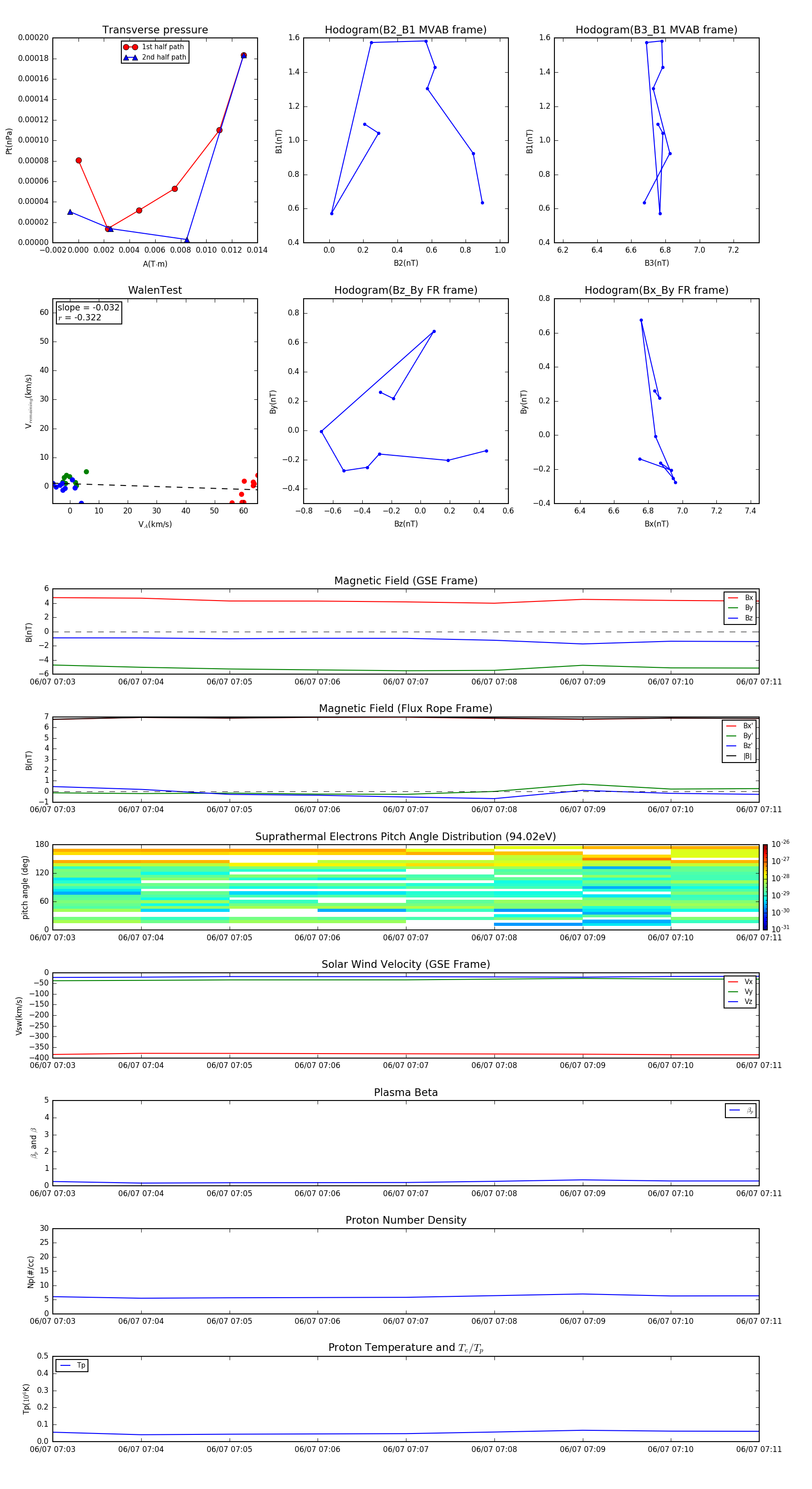
Task: Click the '2nd half path' legend entry
Action: tap(154, 57)
